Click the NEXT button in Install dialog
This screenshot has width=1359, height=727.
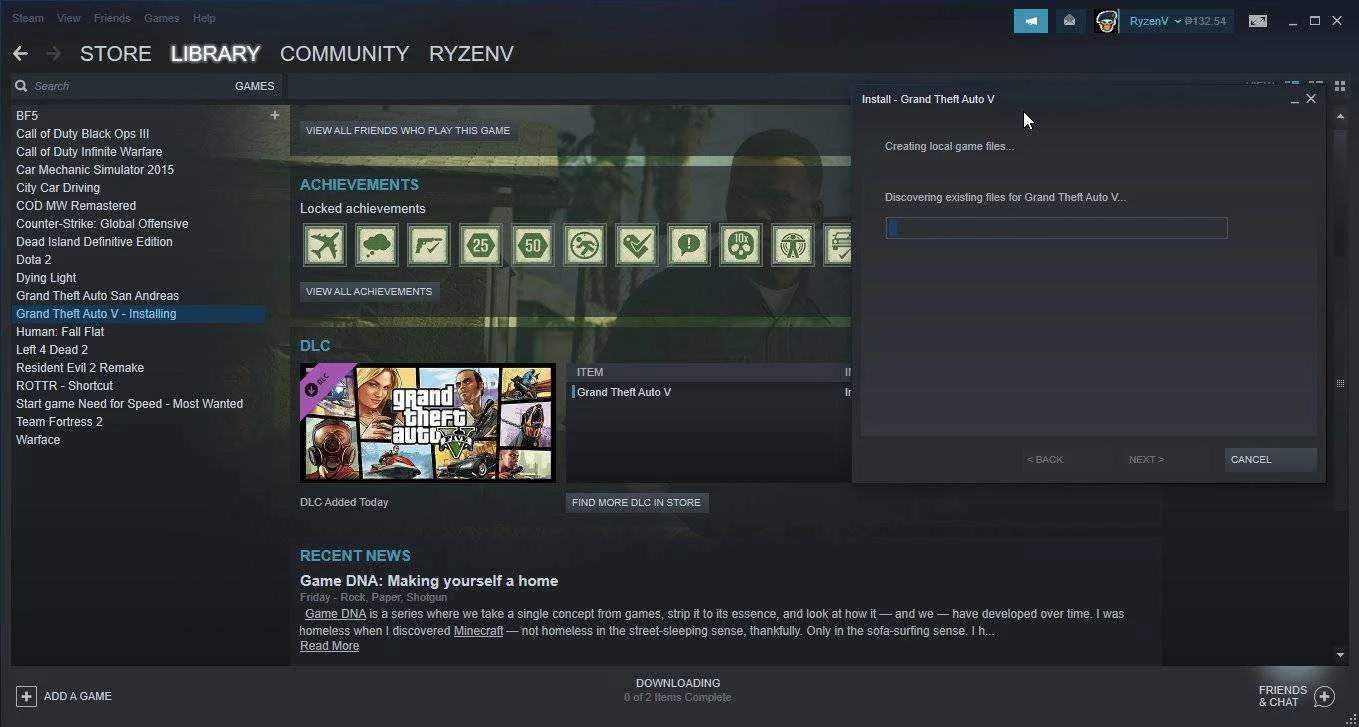(1146, 460)
